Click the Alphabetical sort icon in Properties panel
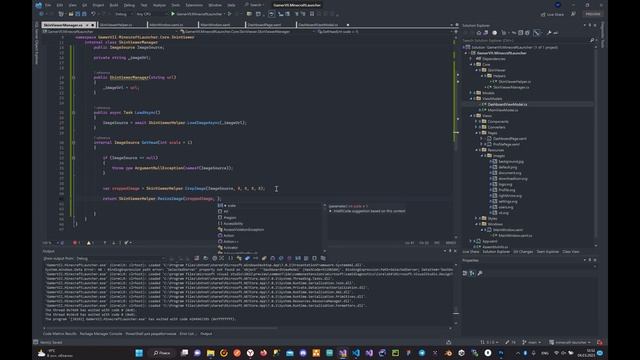This screenshot has width=640, height=360. 472,273
